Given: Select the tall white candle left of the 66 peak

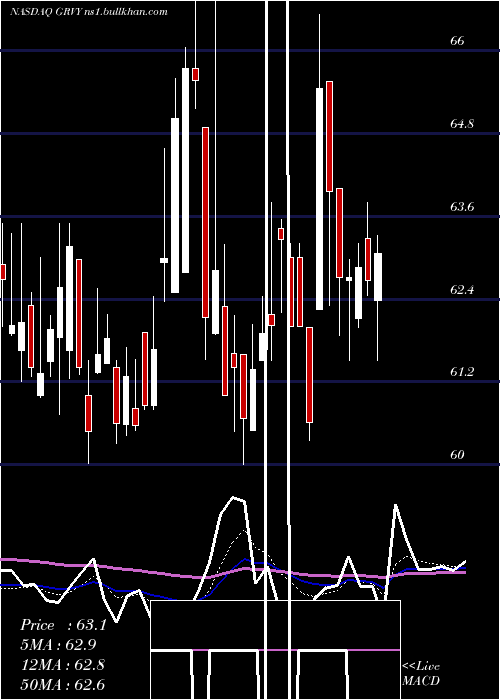Looking at the screenshot, I should pos(185,170).
